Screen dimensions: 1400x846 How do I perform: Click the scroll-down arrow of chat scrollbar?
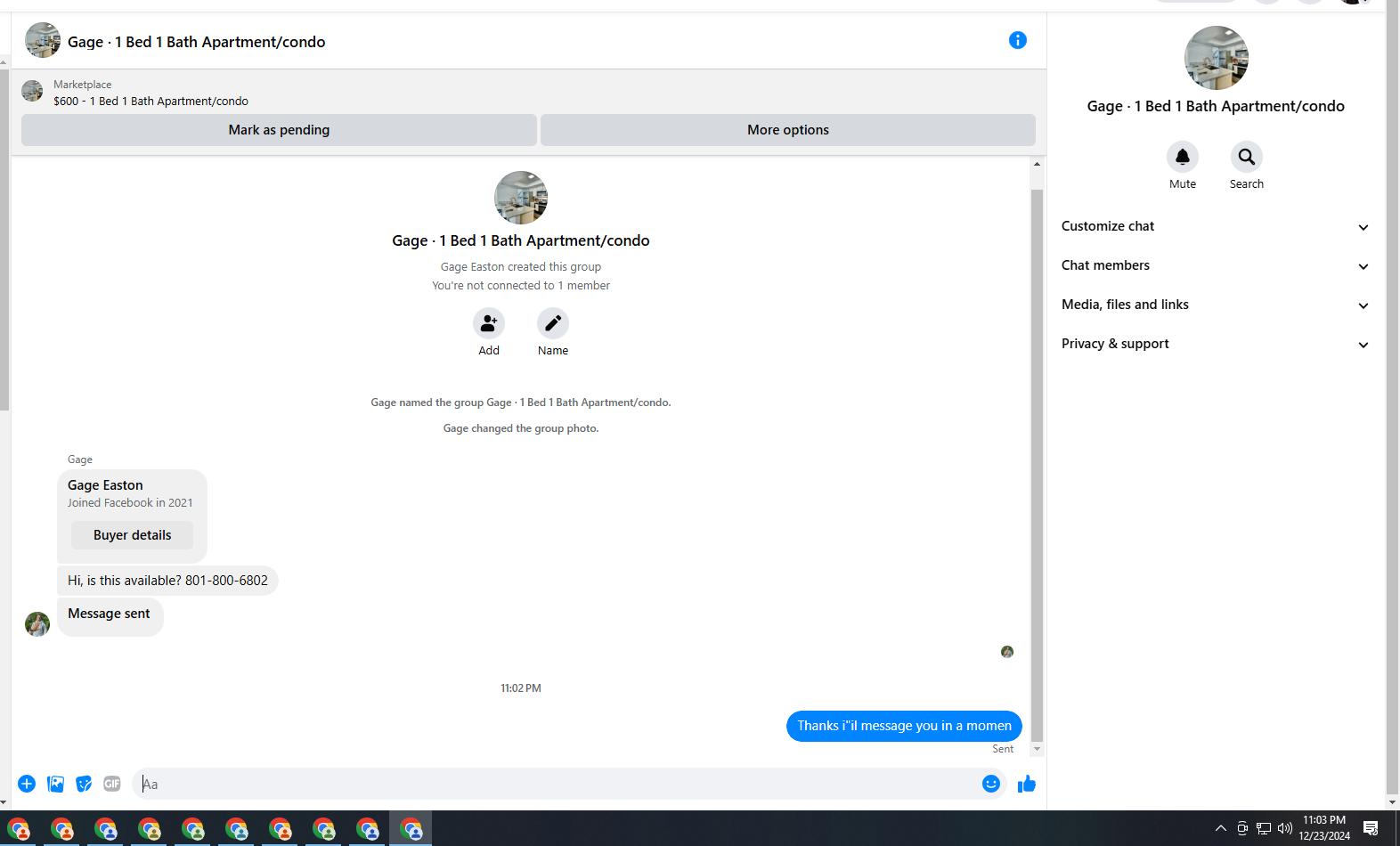1037,750
